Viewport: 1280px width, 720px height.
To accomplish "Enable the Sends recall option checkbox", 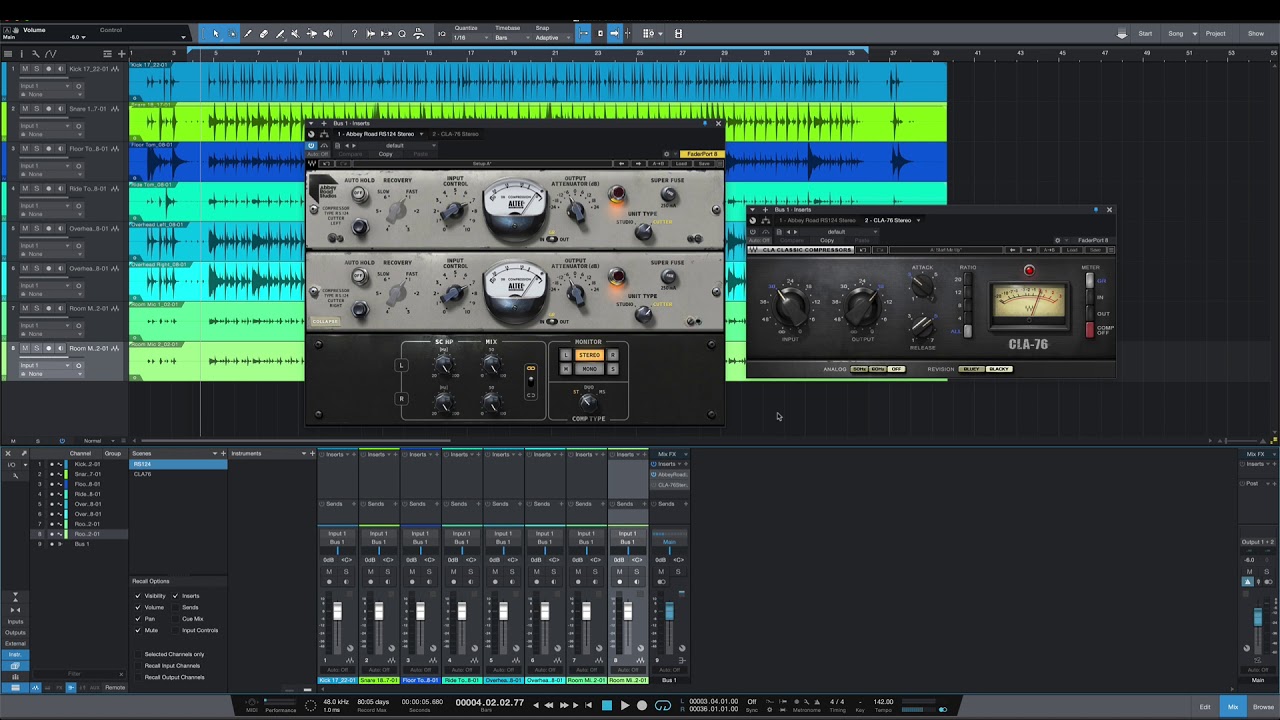I will [175, 607].
